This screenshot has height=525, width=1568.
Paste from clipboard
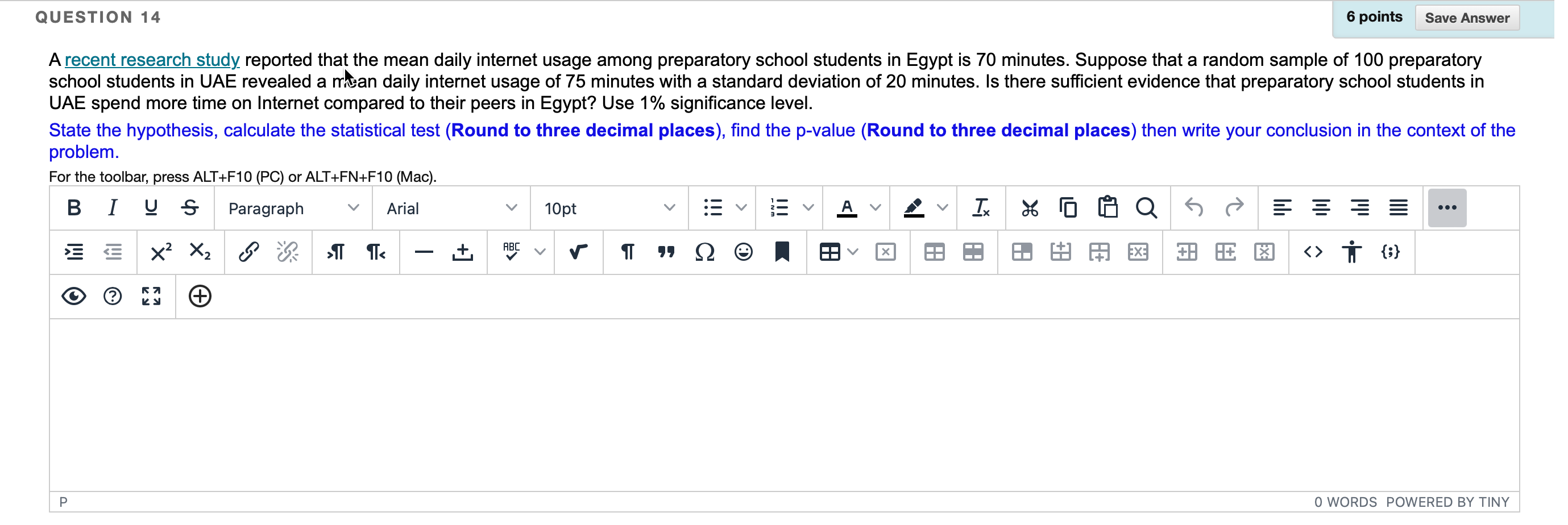pyautogui.click(x=1107, y=208)
